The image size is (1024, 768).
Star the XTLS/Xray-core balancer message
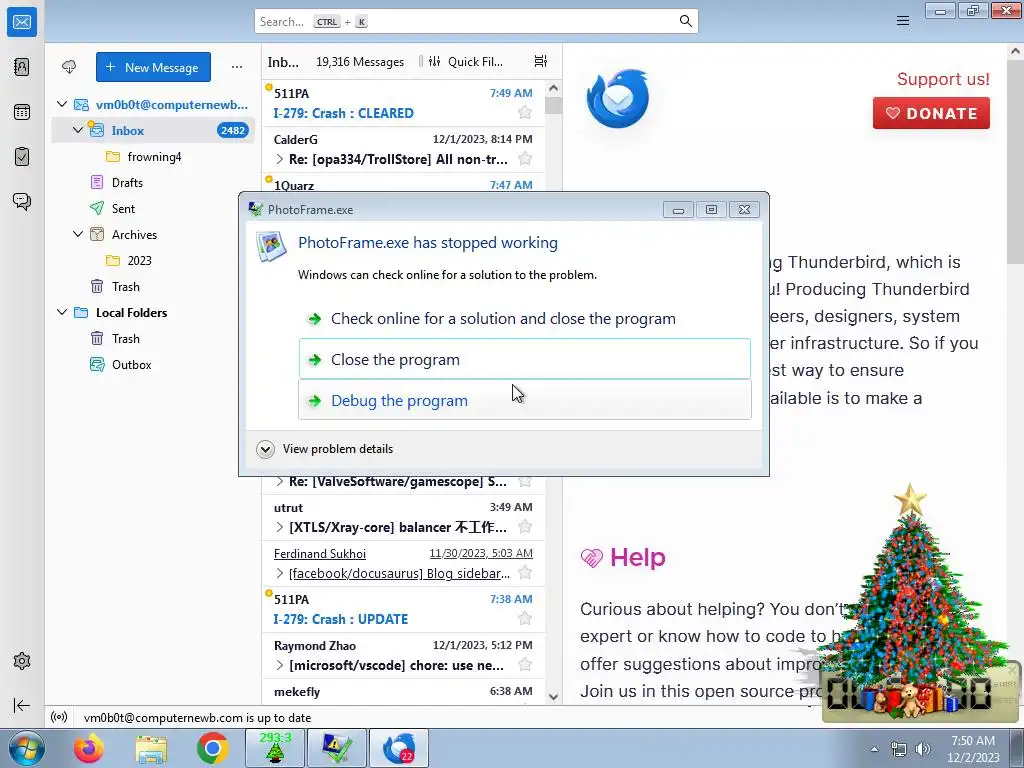[x=524, y=526]
